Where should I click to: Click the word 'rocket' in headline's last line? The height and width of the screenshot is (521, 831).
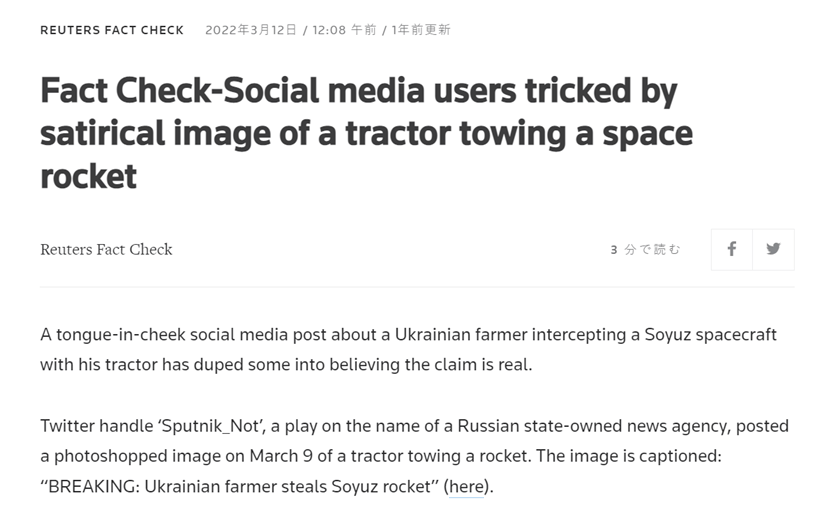tap(89, 176)
